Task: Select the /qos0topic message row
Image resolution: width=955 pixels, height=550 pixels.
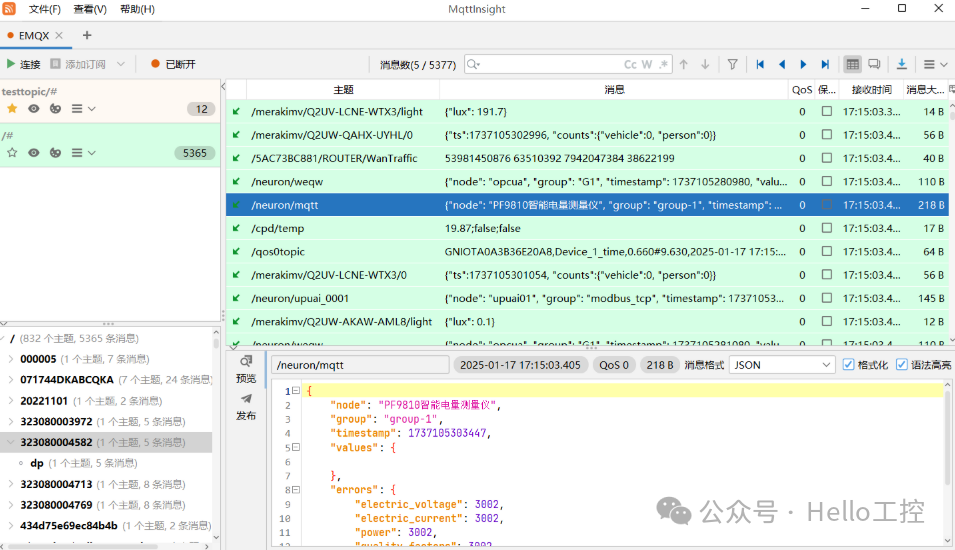Action: click(588, 252)
